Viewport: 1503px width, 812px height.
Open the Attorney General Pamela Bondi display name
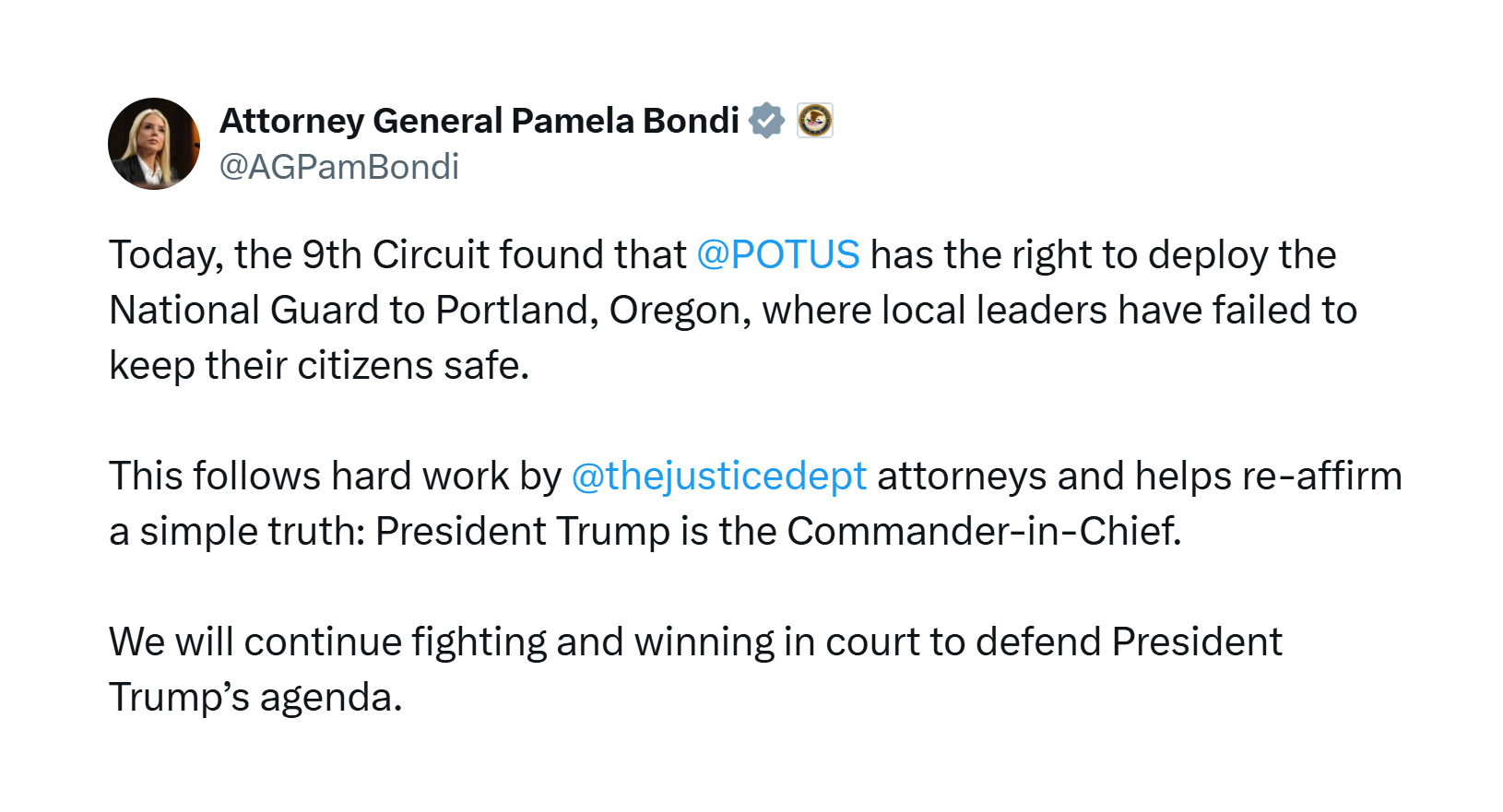(x=479, y=121)
